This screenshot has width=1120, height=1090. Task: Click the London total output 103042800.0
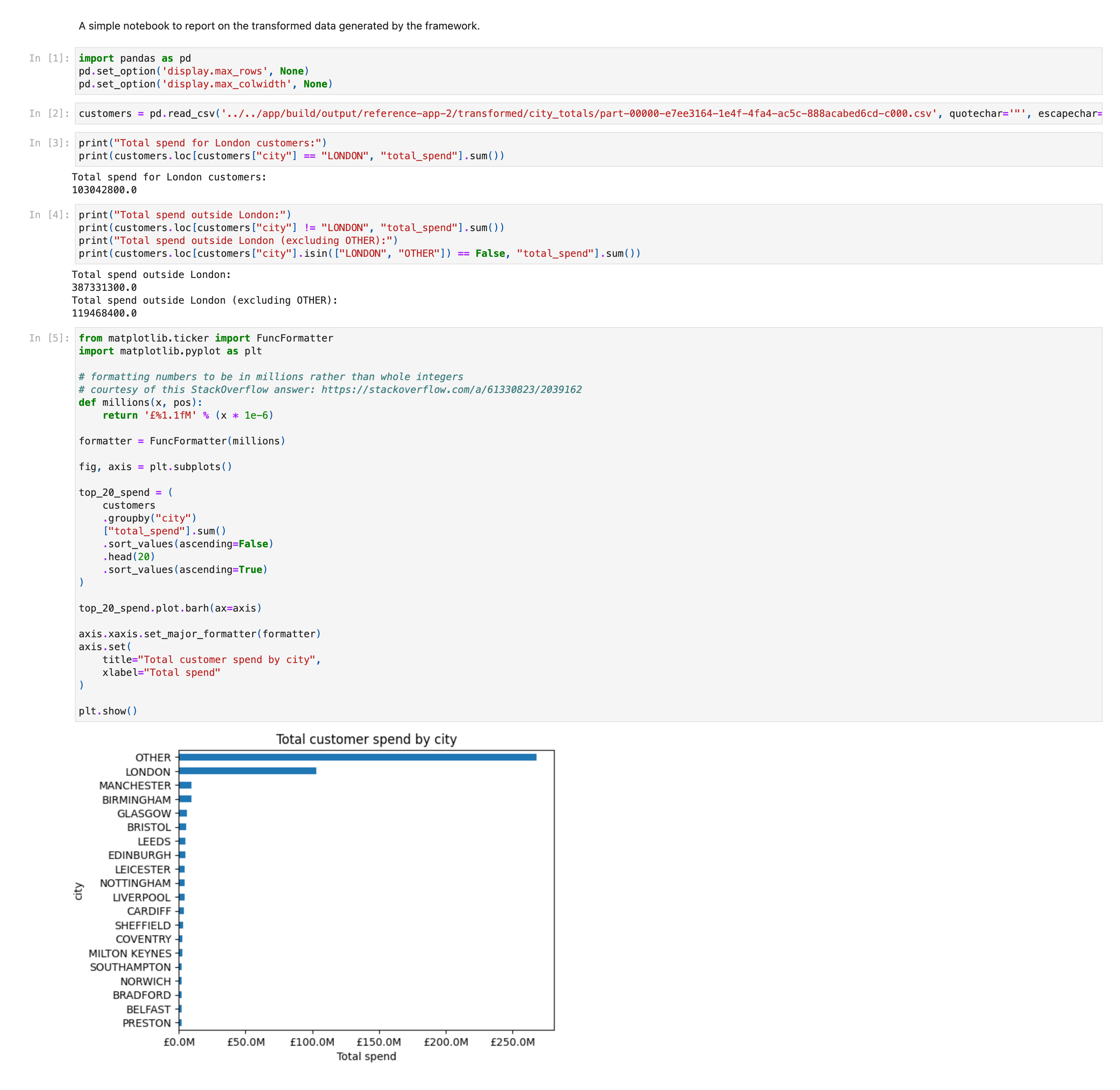(104, 190)
